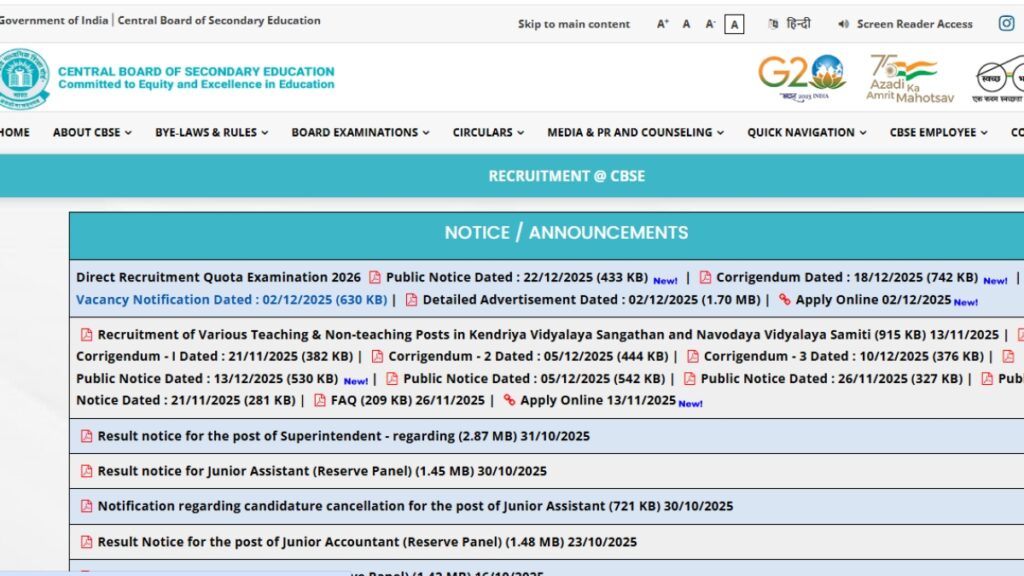
Task: Select HOME in the navigation bar
Action: point(14,132)
